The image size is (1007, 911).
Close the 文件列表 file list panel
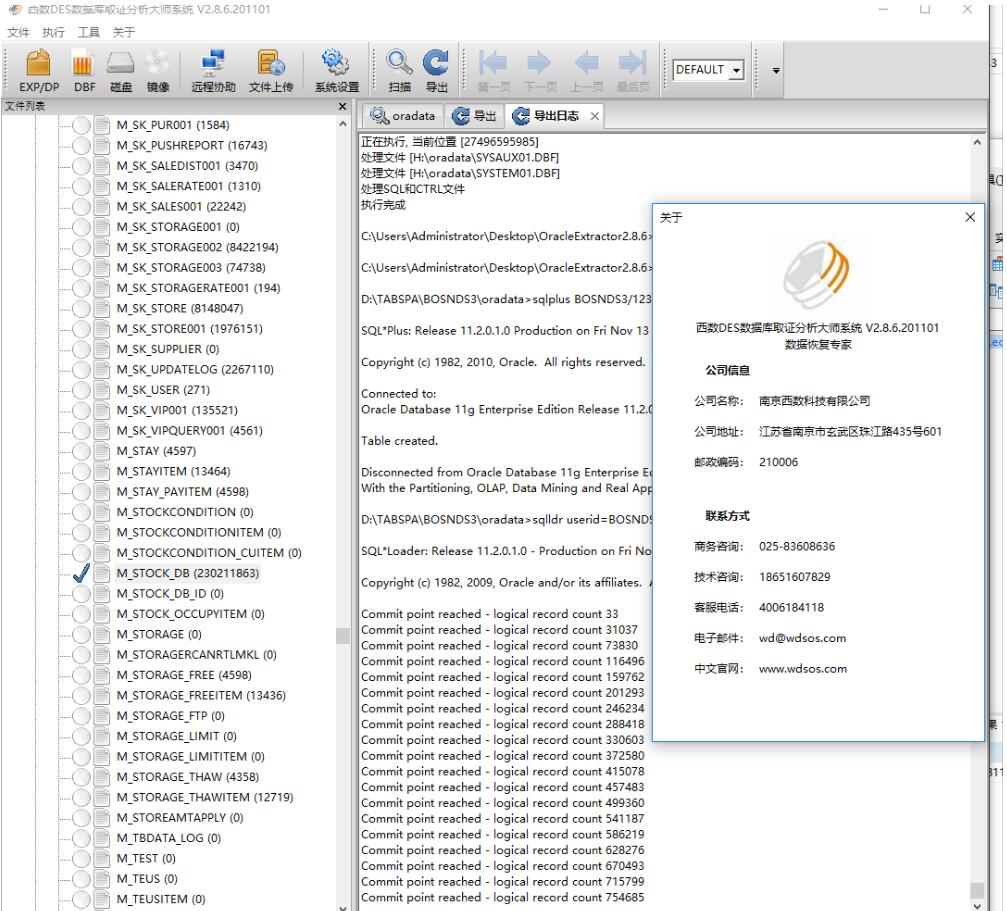342,107
